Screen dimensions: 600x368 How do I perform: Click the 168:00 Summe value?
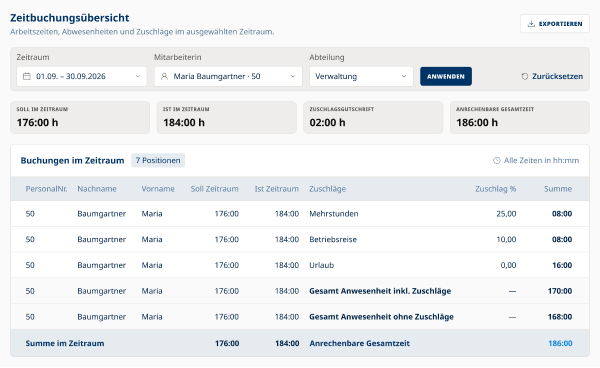coord(560,317)
